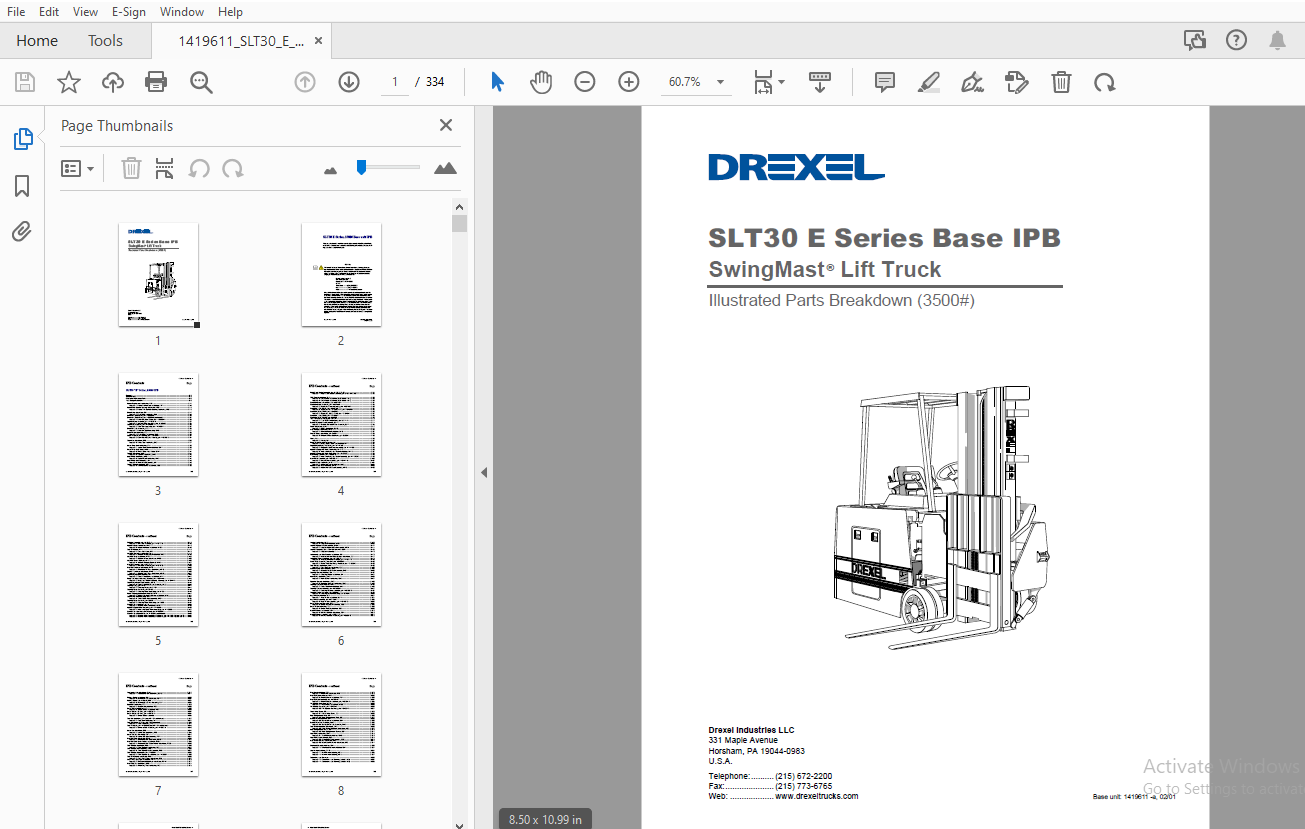Delete pages via thumbnails panel trash icon
The height and width of the screenshot is (829, 1305).
coord(131,168)
